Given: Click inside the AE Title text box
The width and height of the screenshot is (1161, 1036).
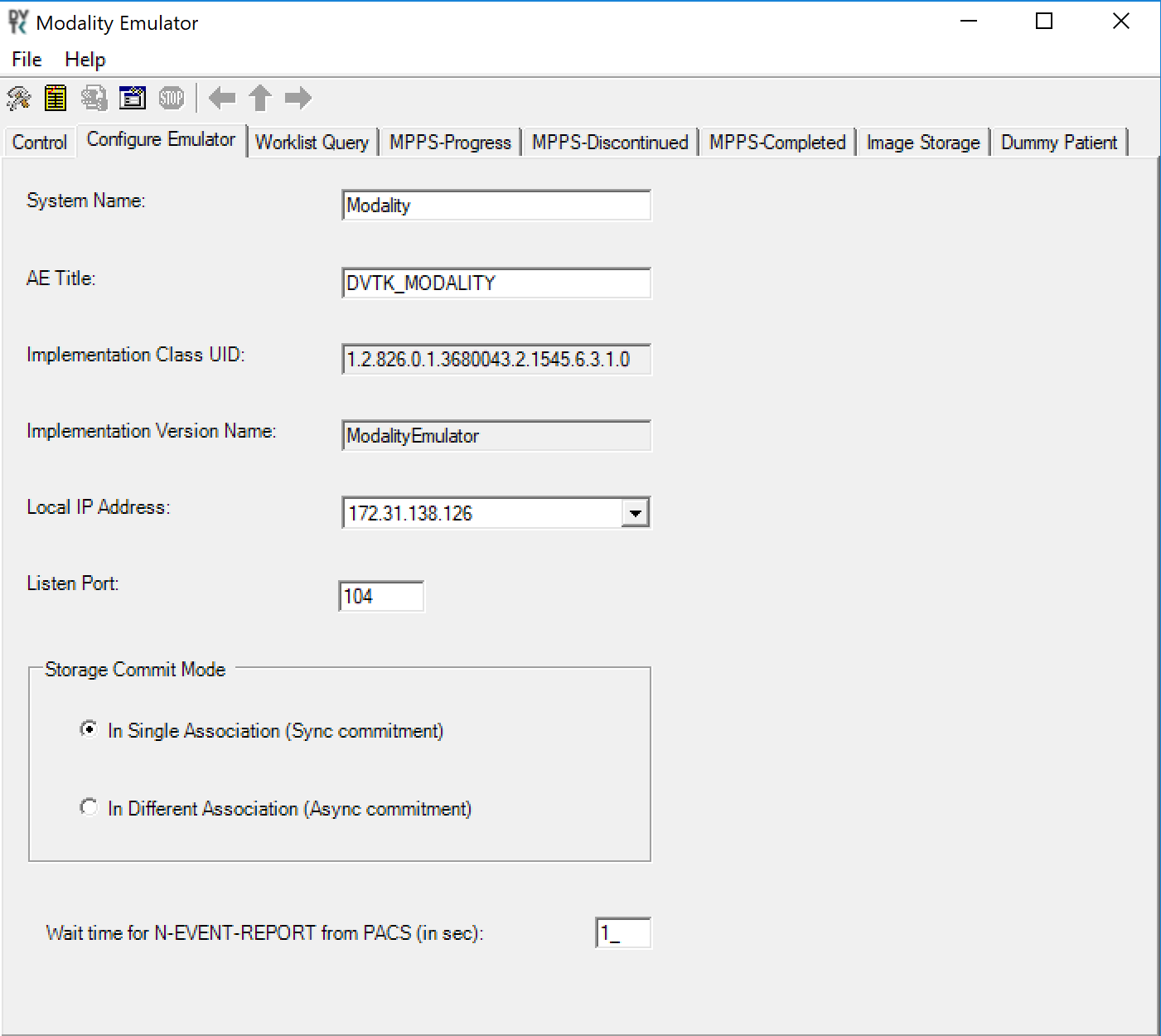Looking at the screenshot, I should (x=495, y=283).
